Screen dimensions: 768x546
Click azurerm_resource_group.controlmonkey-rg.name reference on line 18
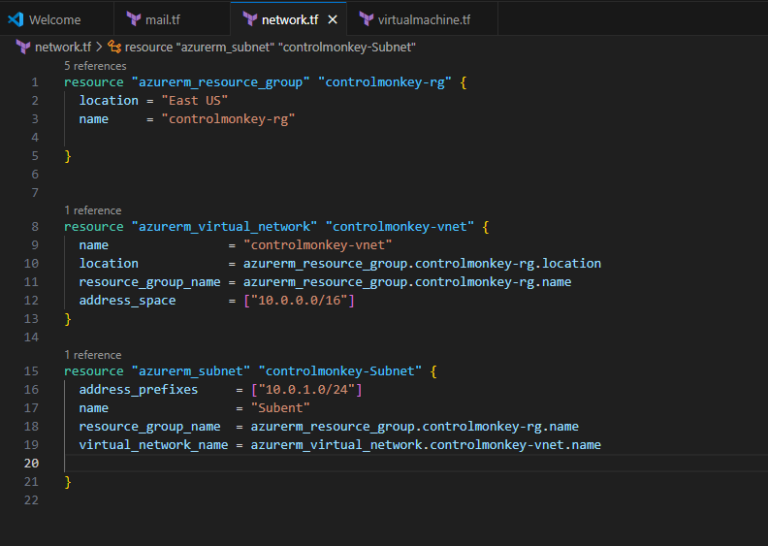coord(414,427)
